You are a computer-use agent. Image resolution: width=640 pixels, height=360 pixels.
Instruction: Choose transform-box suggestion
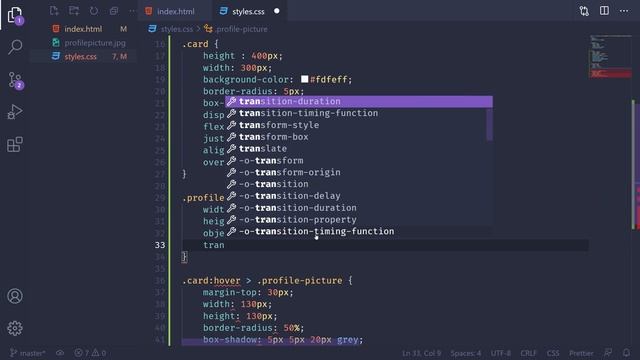pyautogui.click(x=359, y=137)
